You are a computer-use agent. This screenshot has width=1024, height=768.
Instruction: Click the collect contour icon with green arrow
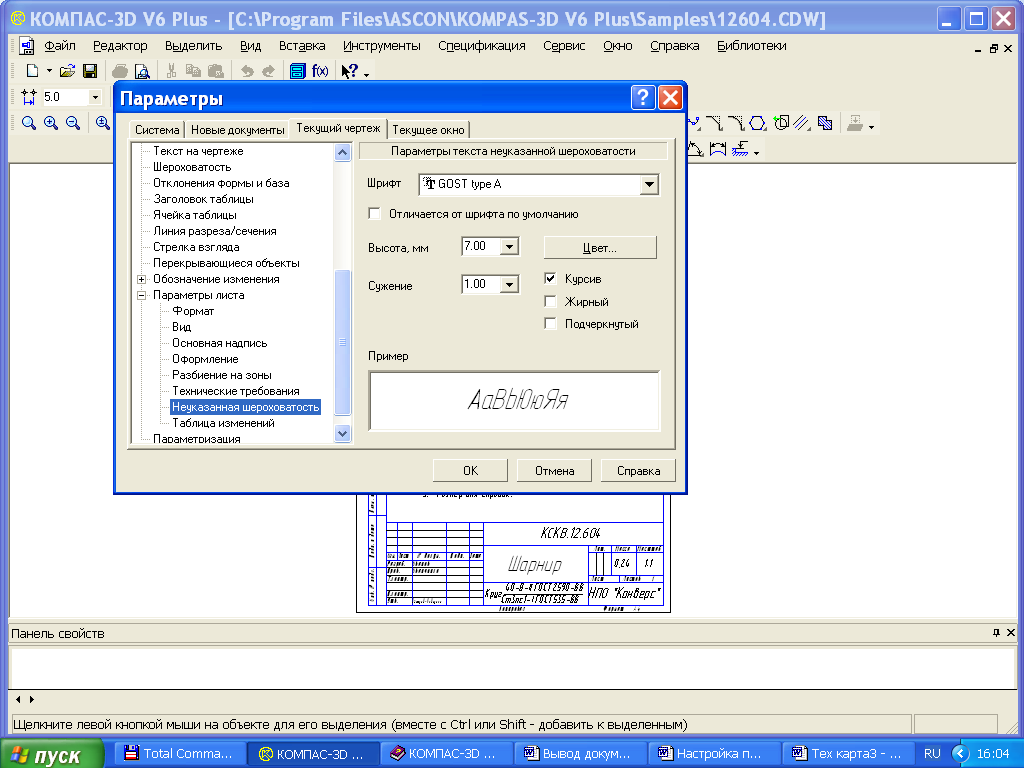(x=781, y=123)
